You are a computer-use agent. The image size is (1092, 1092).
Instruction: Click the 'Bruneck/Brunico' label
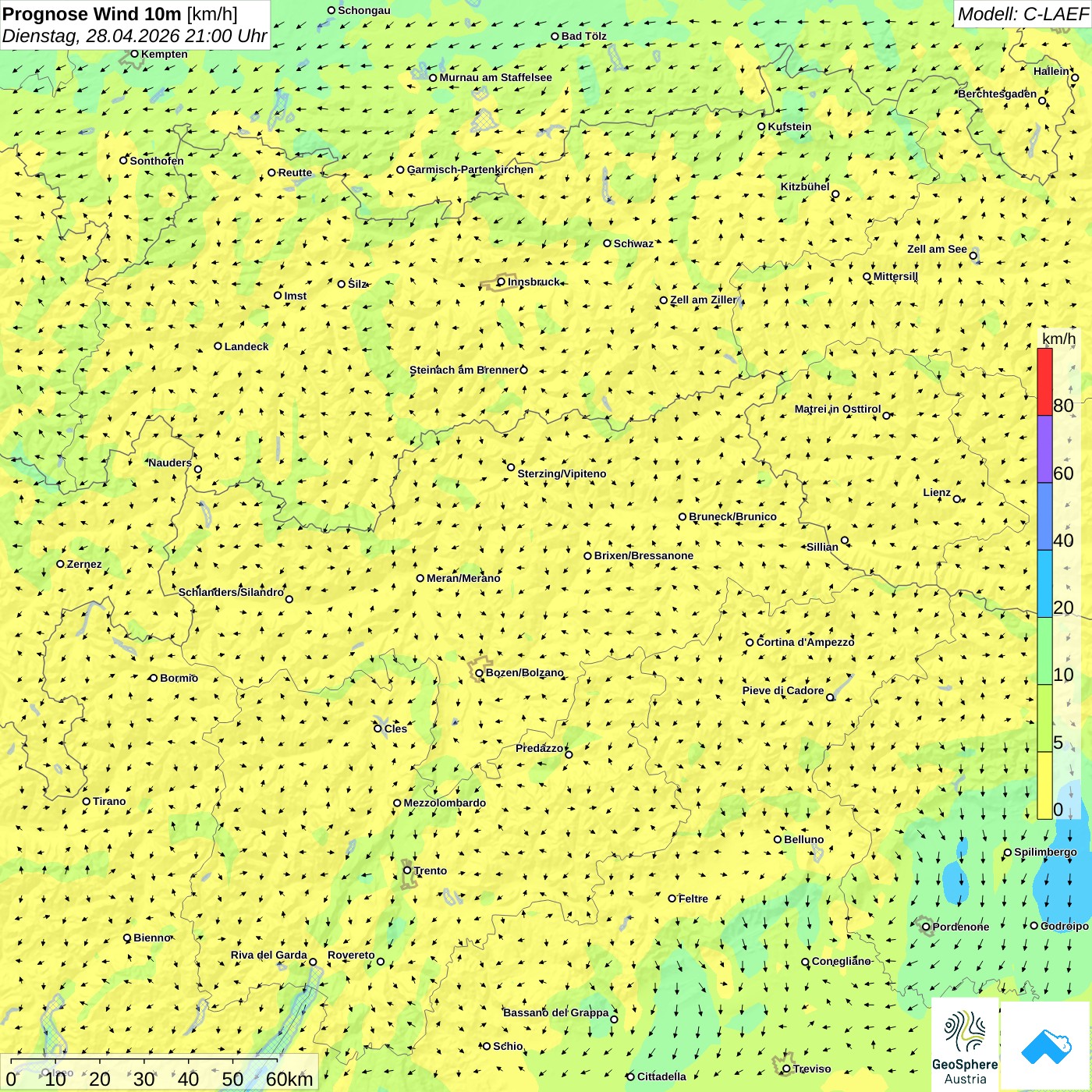point(732,516)
